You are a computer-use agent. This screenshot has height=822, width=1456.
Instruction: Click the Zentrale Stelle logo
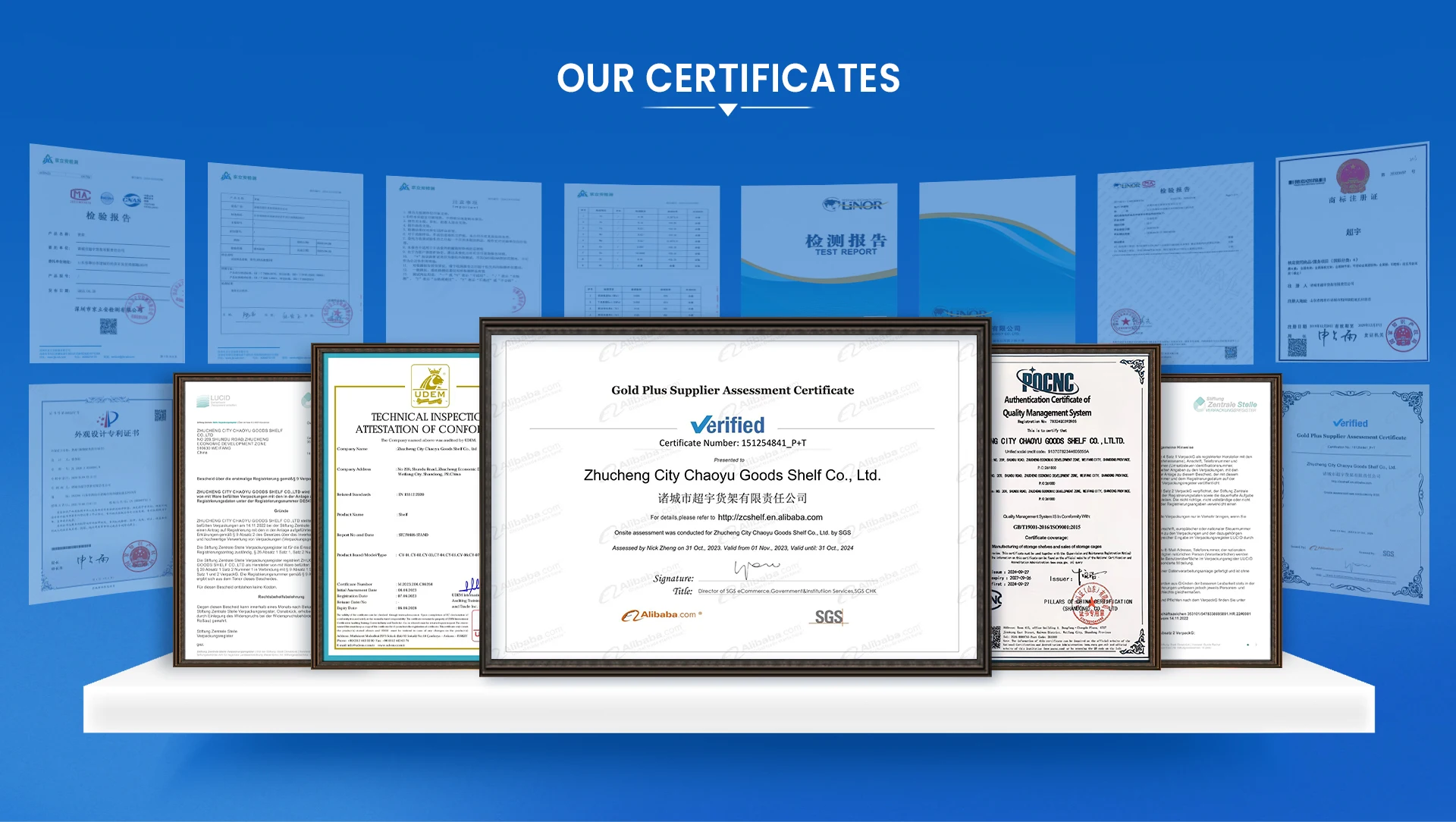1225,404
